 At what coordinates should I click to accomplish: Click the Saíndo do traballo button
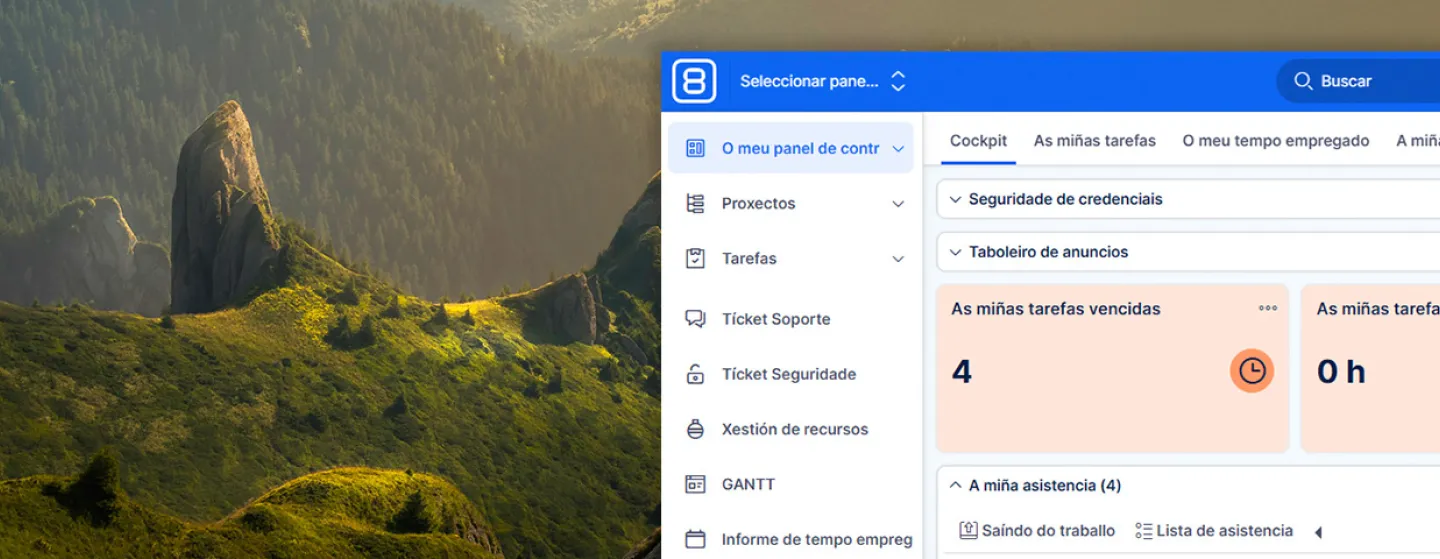tap(1037, 530)
